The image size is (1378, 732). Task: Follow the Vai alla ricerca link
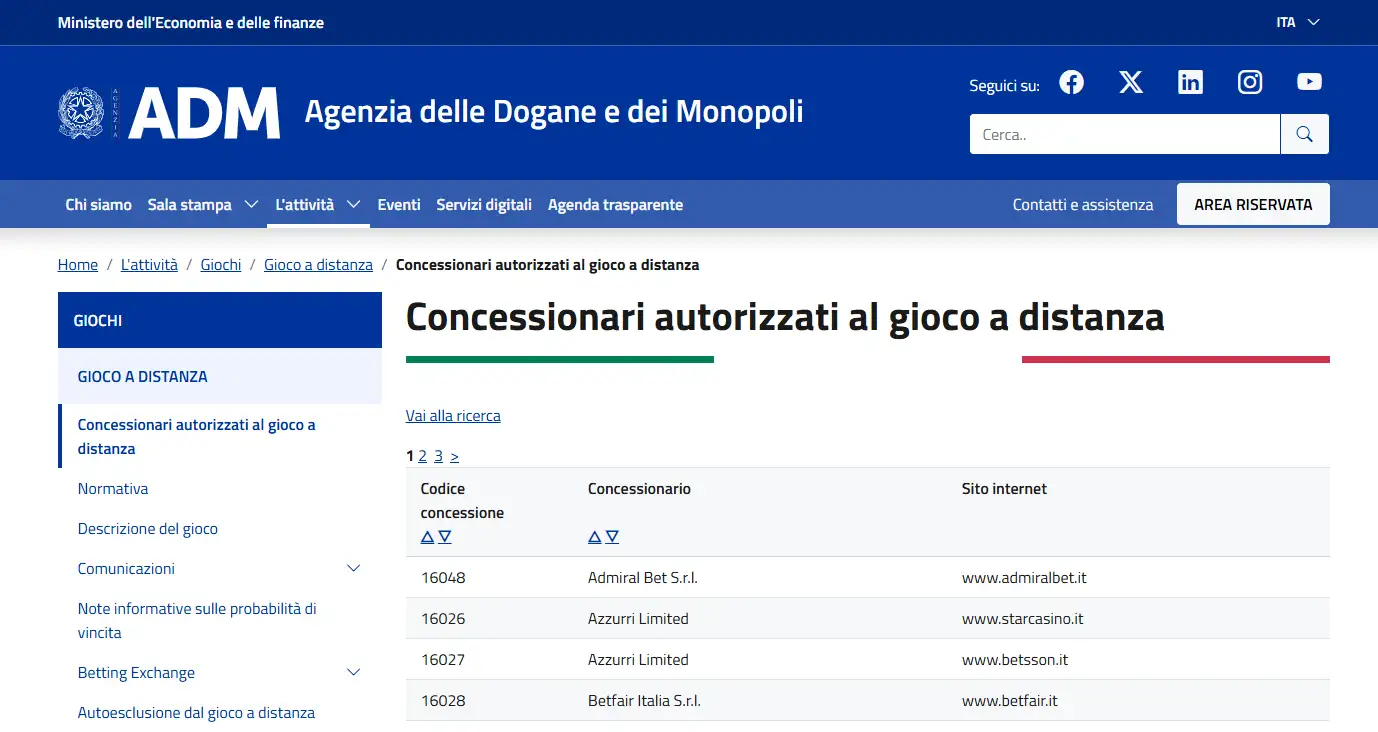tap(453, 416)
